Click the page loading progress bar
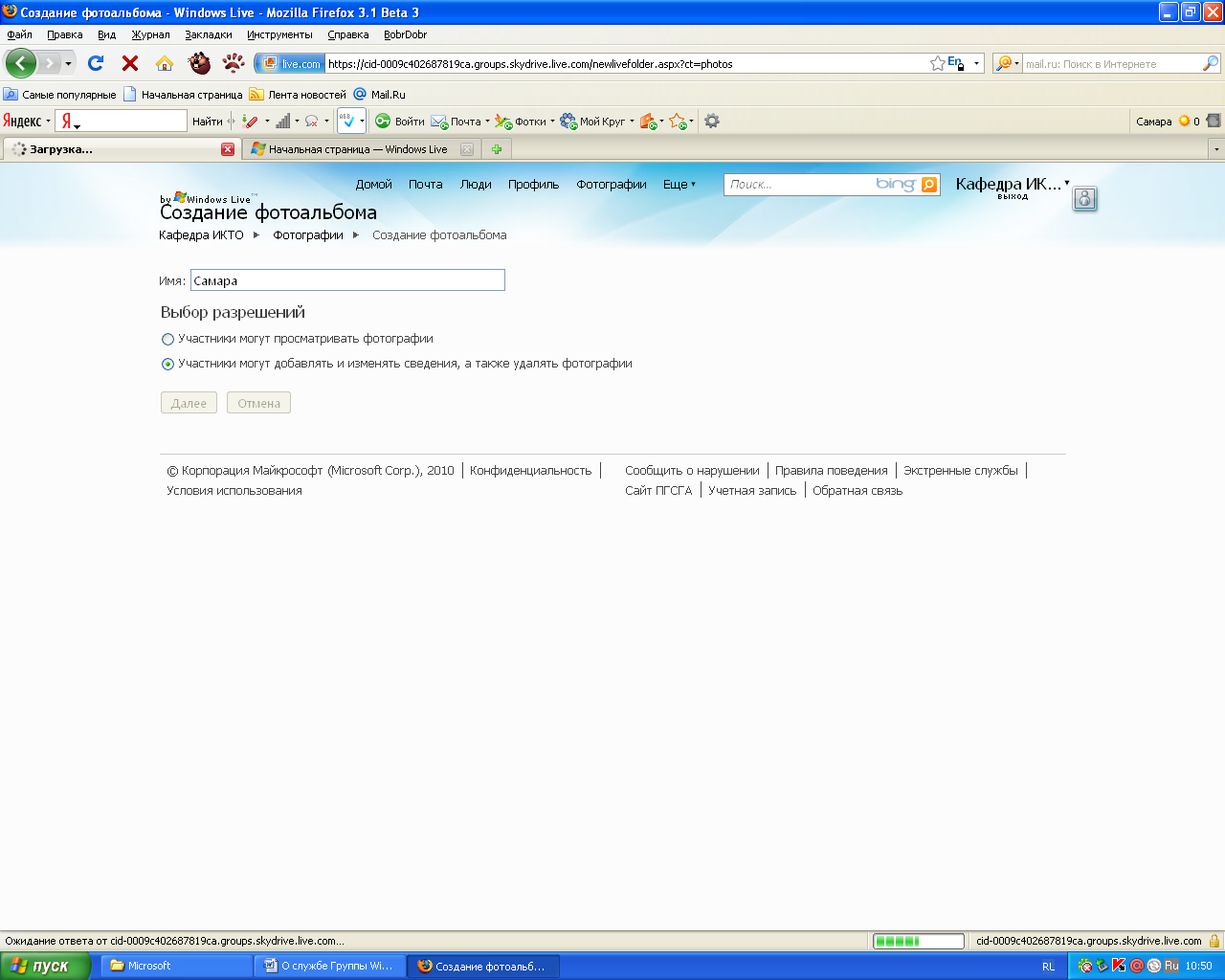This screenshot has width=1225, height=980. 918,941
